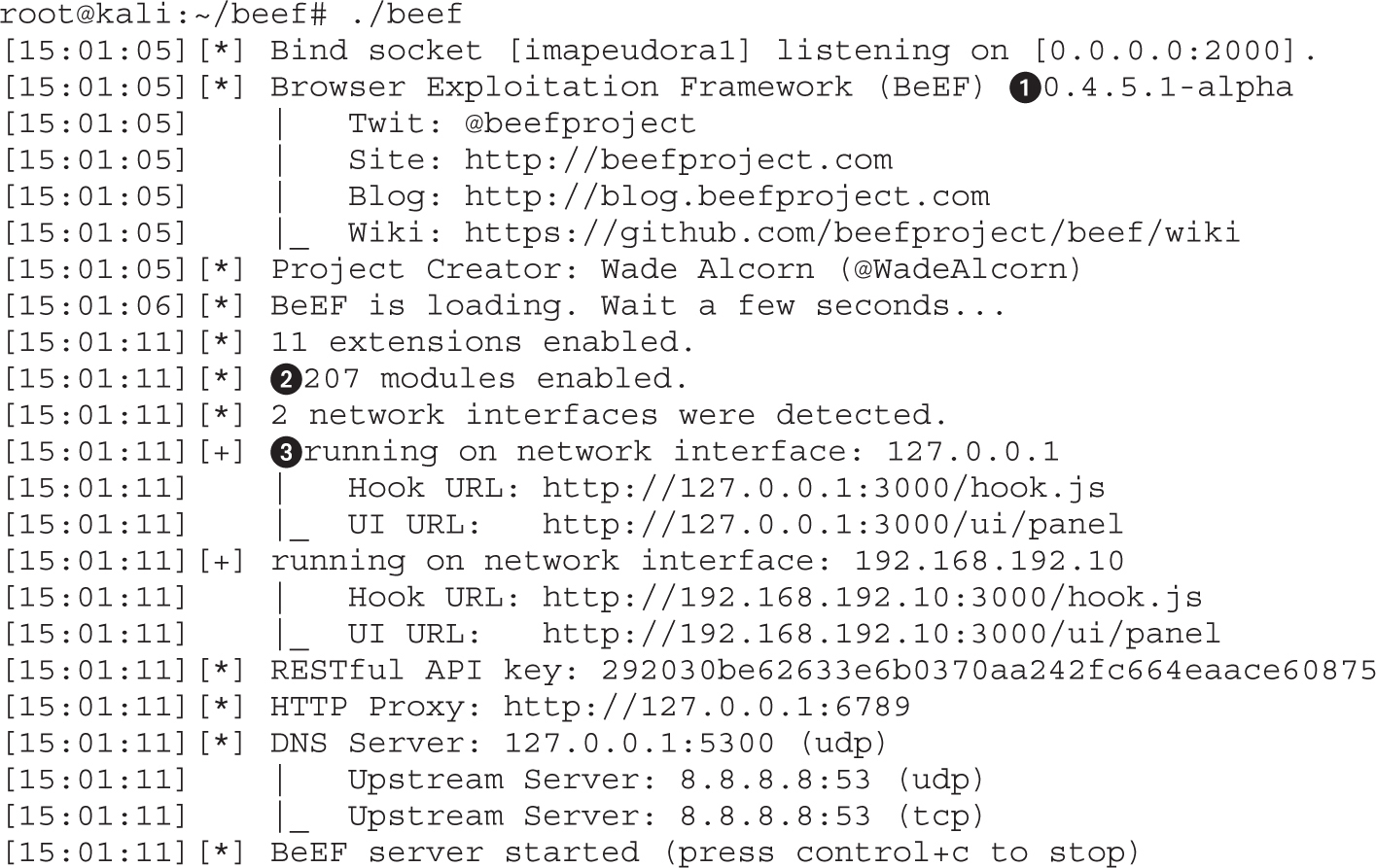Screen dimensions: 1376x868
Task: Click the DNS Server address 127.0.0.1:5300
Action: point(639,744)
